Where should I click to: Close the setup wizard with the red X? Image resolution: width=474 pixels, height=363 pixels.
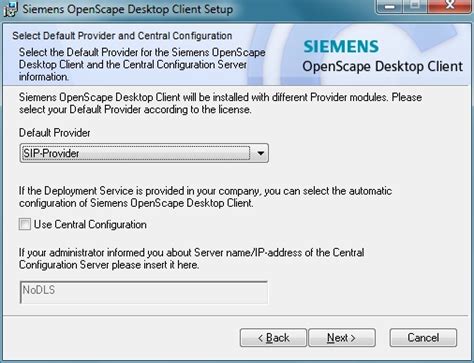pos(450,6)
